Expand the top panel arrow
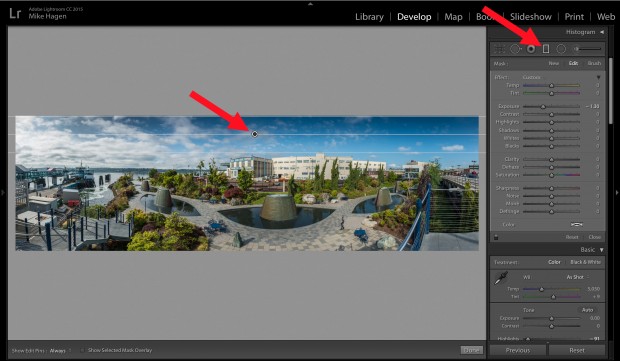 pos(310,4)
